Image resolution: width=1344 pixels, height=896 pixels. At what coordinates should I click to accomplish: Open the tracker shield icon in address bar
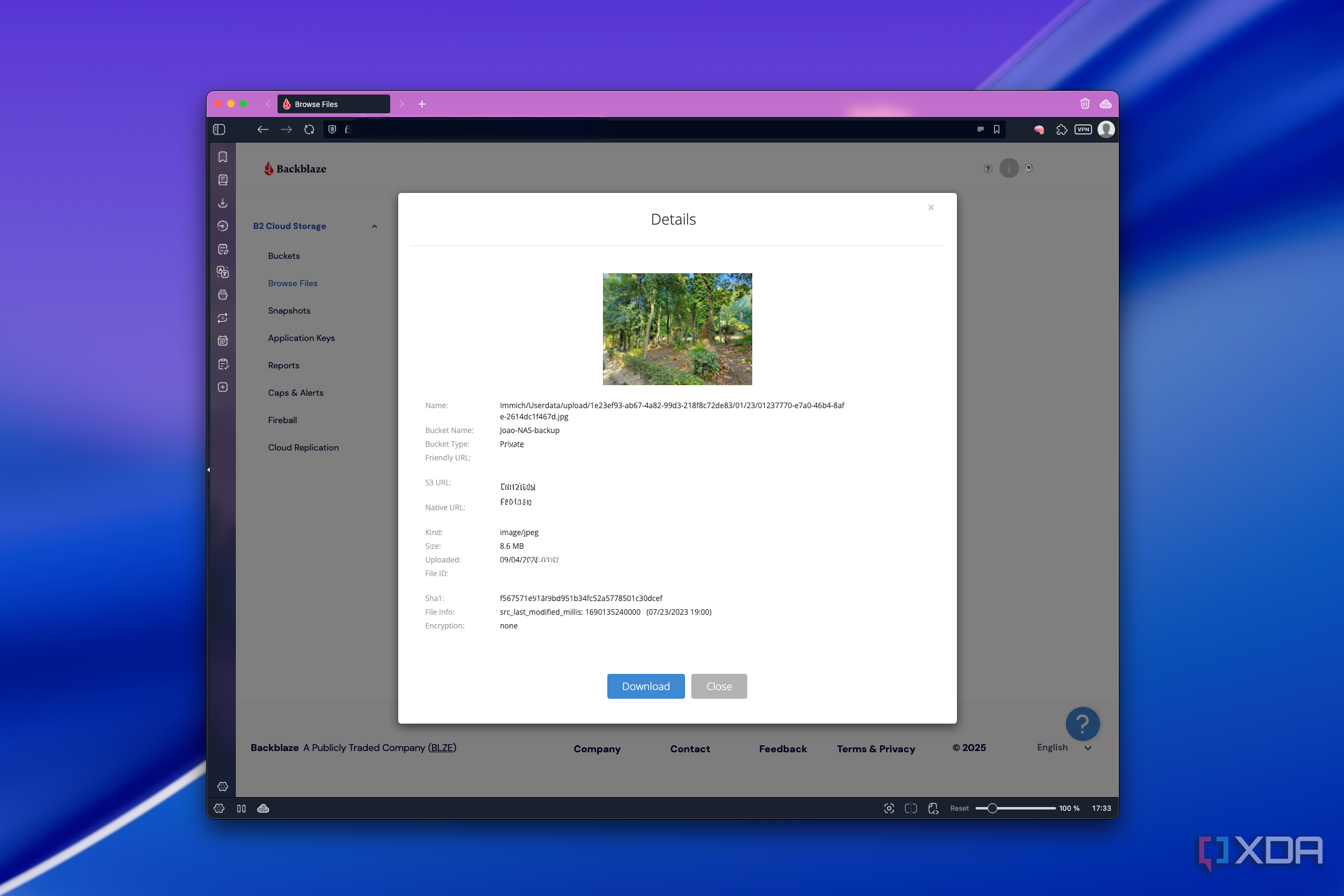[332, 129]
